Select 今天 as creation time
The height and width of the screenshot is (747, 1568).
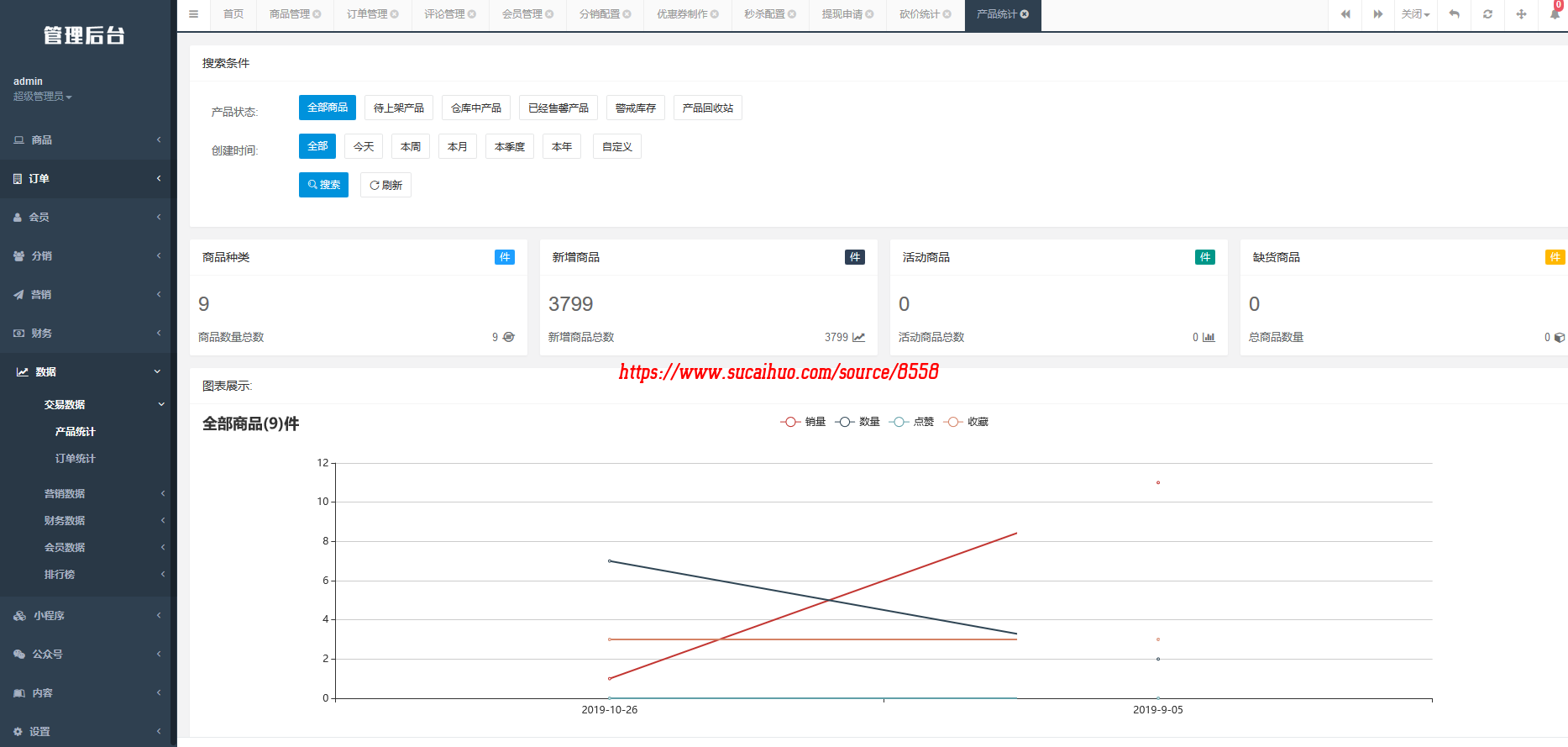[x=364, y=146]
